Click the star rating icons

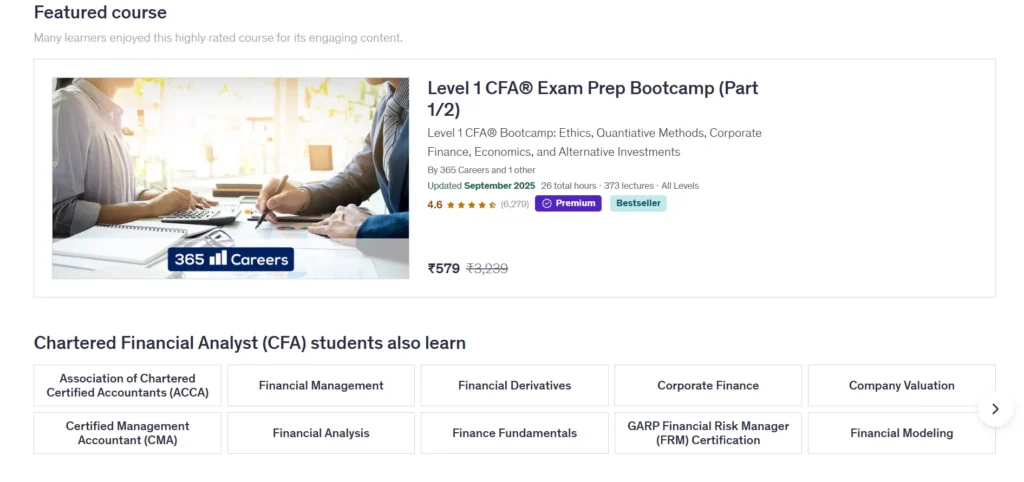pyautogui.click(x=471, y=205)
